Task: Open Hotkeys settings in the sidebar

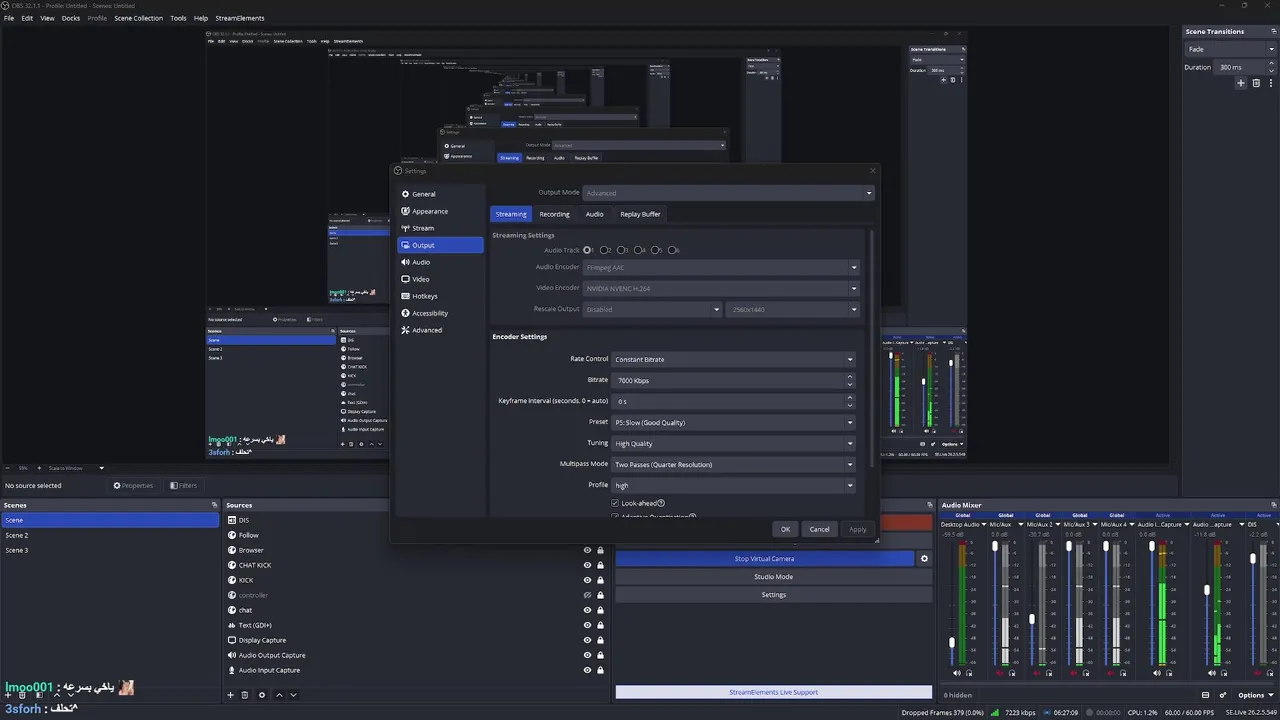Action: 440,296
